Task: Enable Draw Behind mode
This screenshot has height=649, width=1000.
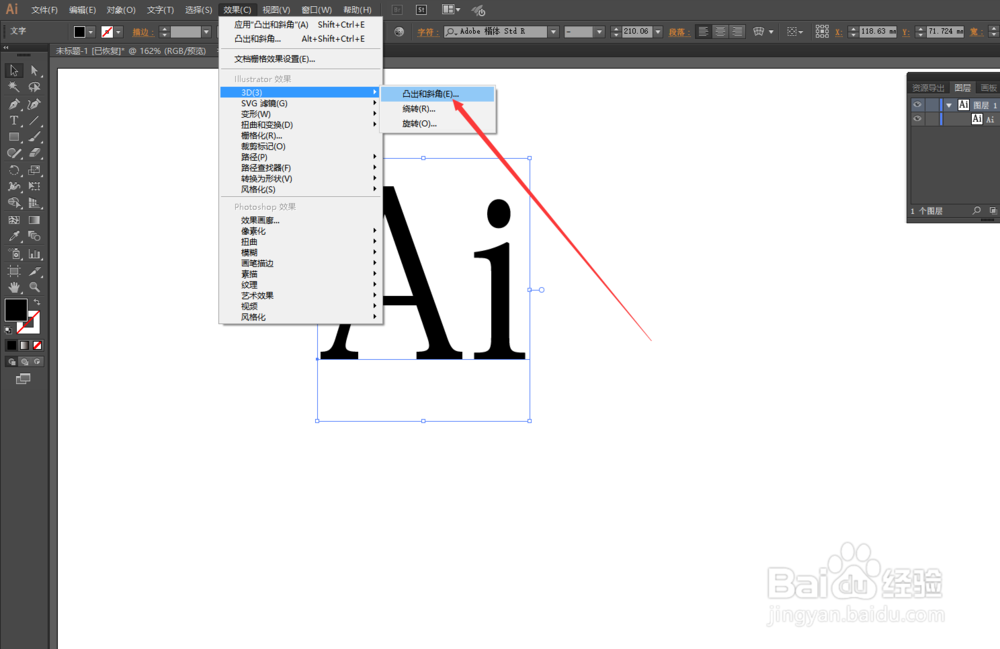Action: coord(24,361)
